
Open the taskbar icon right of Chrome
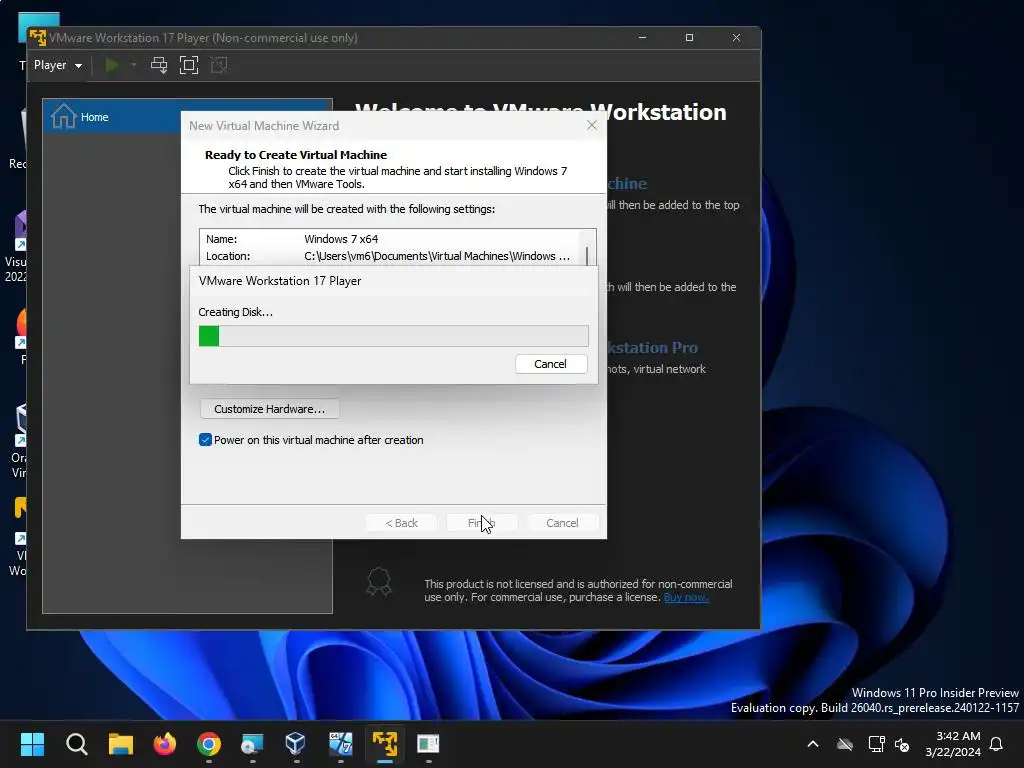[x=252, y=744]
